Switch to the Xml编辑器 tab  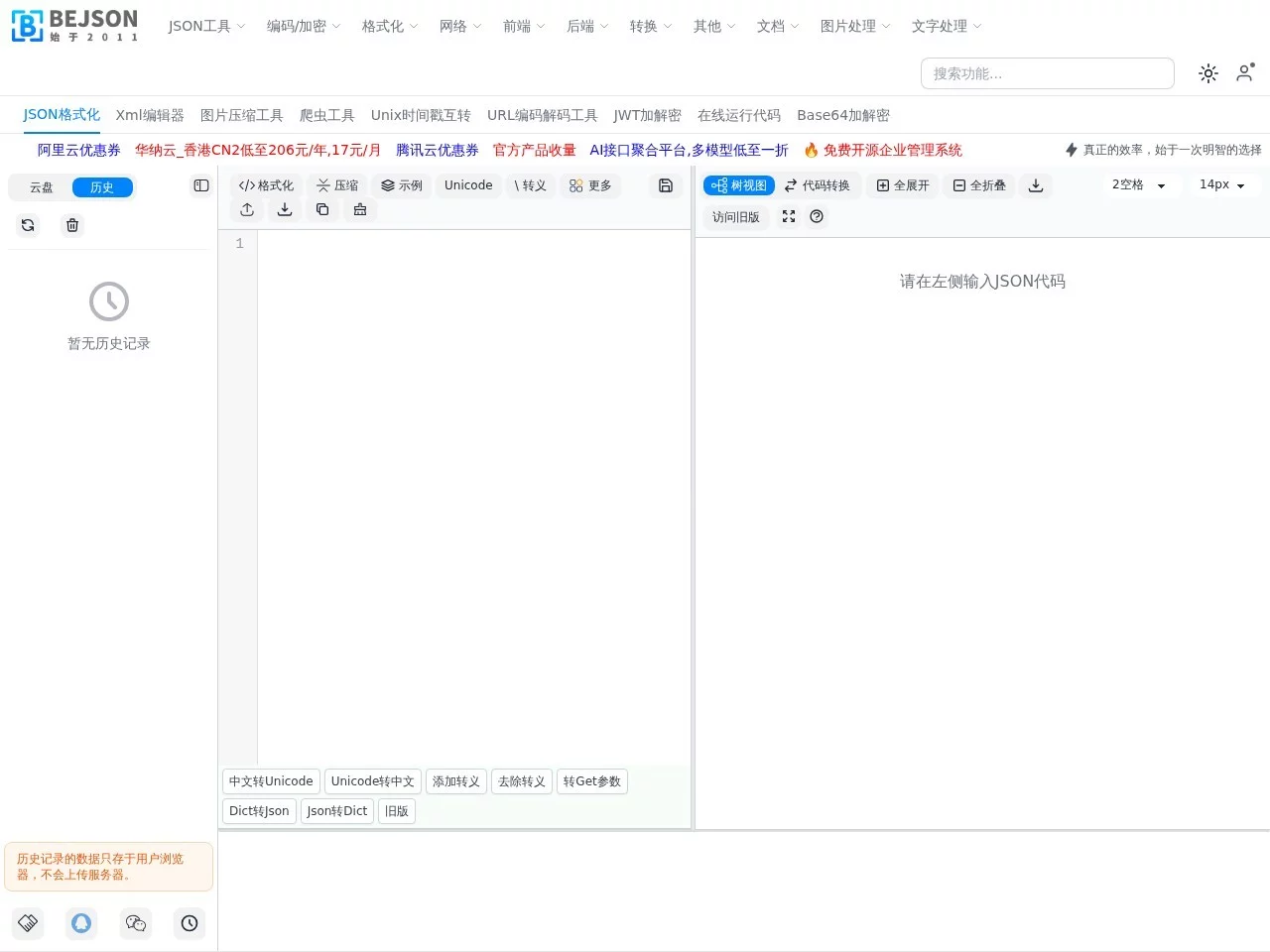(x=149, y=115)
